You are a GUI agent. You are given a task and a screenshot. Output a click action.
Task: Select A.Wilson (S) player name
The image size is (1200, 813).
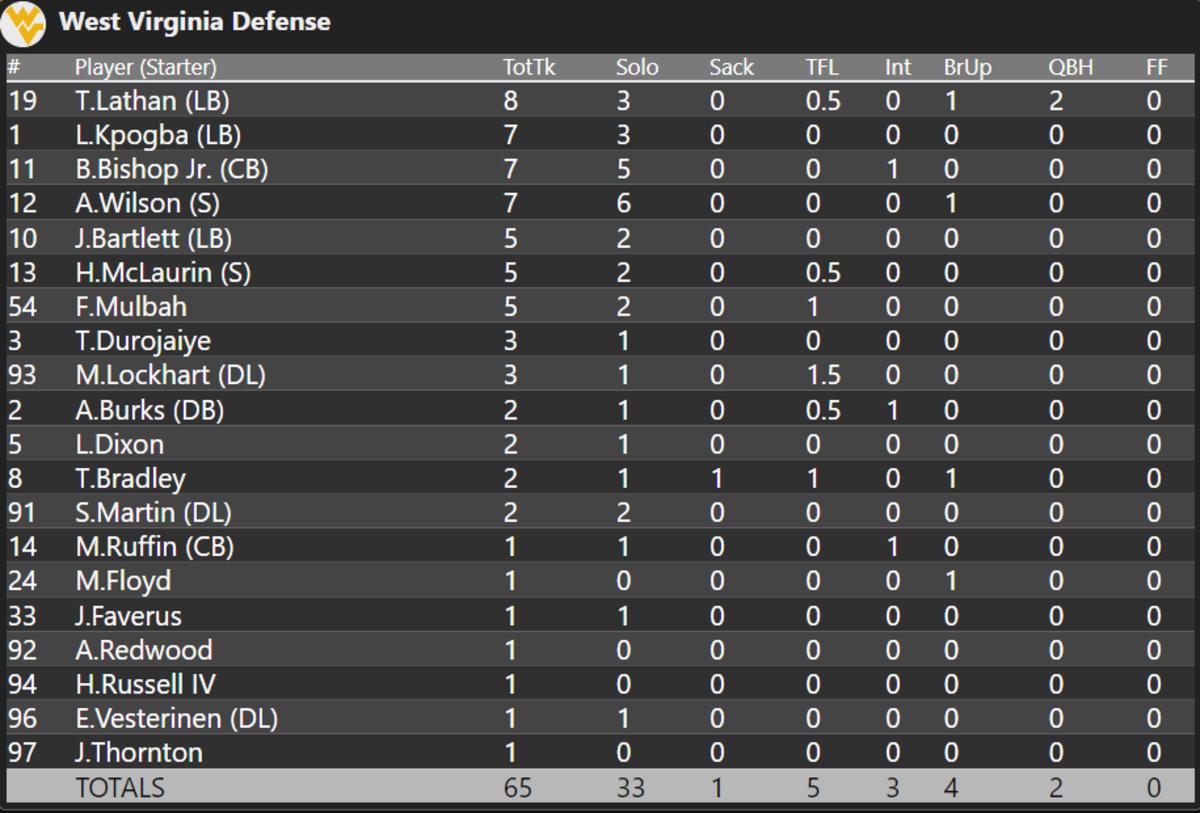(147, 204)
